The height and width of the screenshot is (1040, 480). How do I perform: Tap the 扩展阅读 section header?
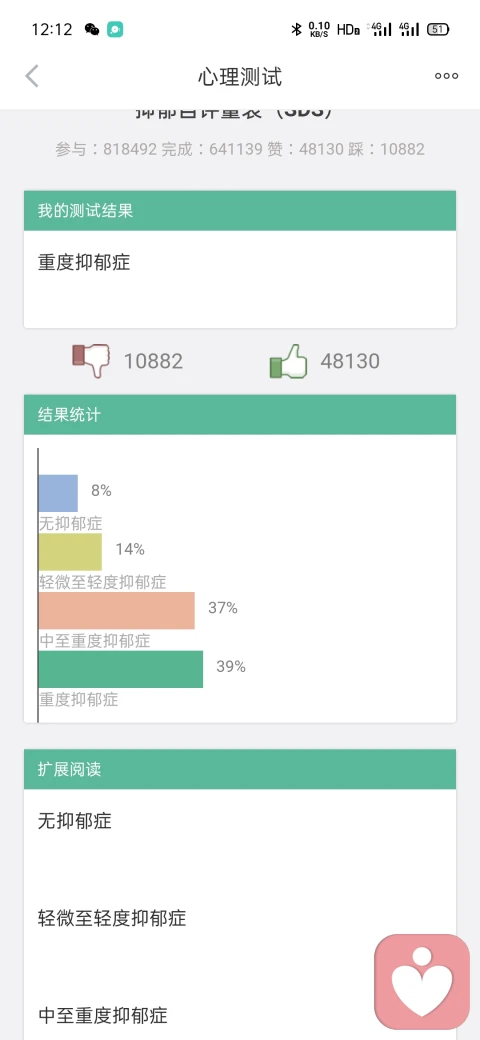click(x=240, y=769)
